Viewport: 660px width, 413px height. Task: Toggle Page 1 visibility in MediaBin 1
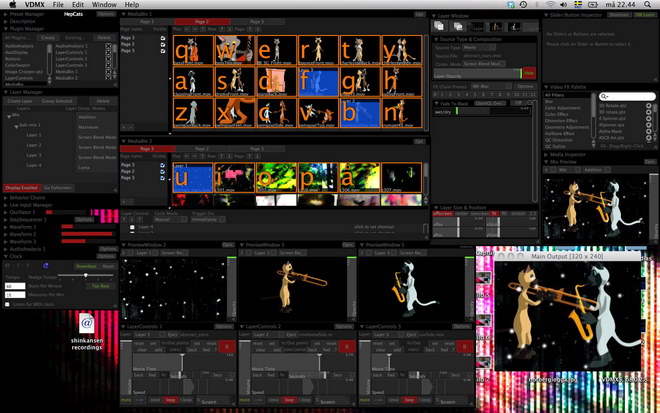click(163, 38)
